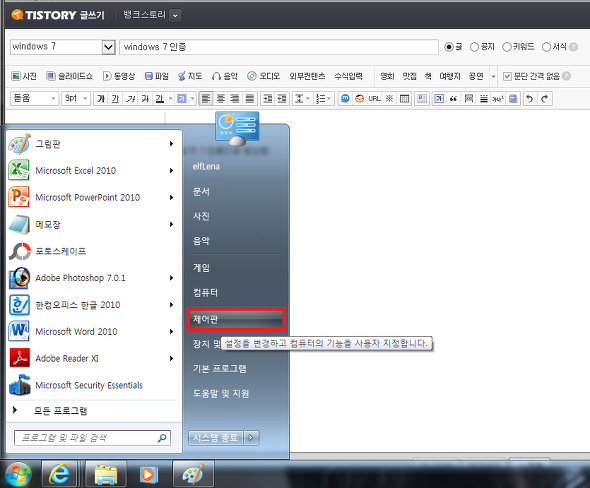Justify the paragraph text

click(249, 99)
